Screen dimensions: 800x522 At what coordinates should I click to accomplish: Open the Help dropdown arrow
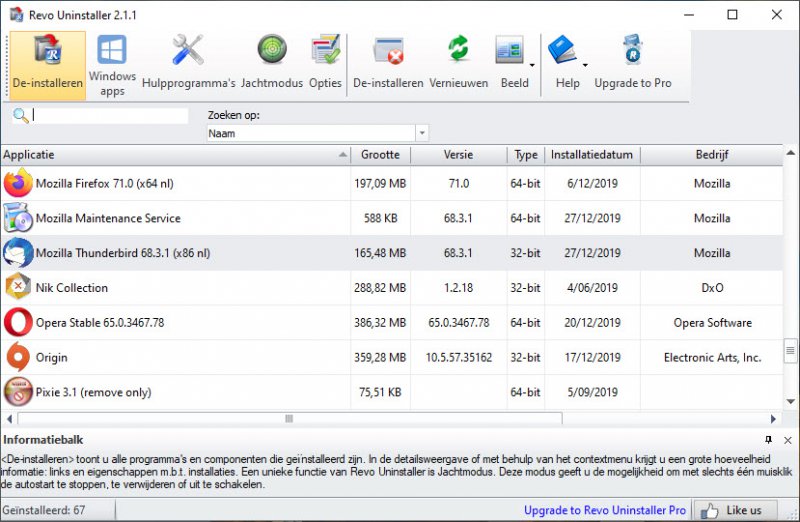[x=585, y=66]
